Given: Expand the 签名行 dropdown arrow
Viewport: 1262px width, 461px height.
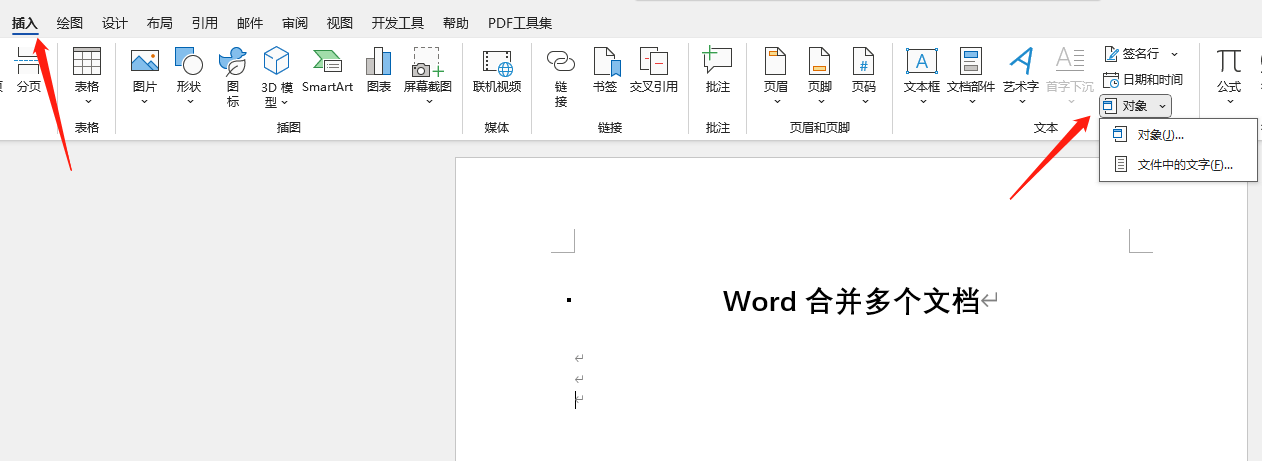Looking at the screenshot, I should pyautogui.click(x=1174, y=54).
